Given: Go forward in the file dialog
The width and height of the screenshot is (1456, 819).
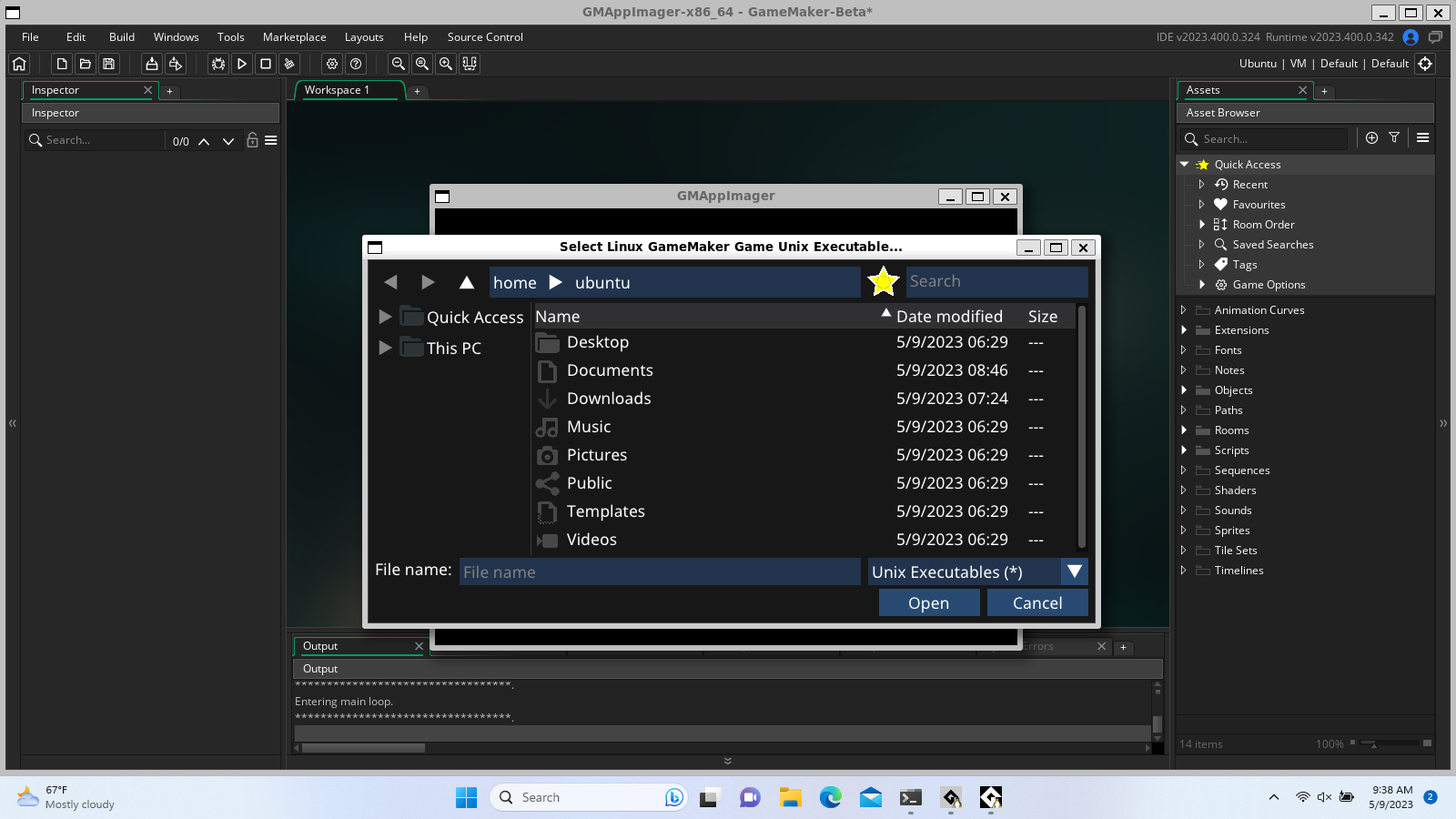Looking at the screenshot, I should 428,282.
